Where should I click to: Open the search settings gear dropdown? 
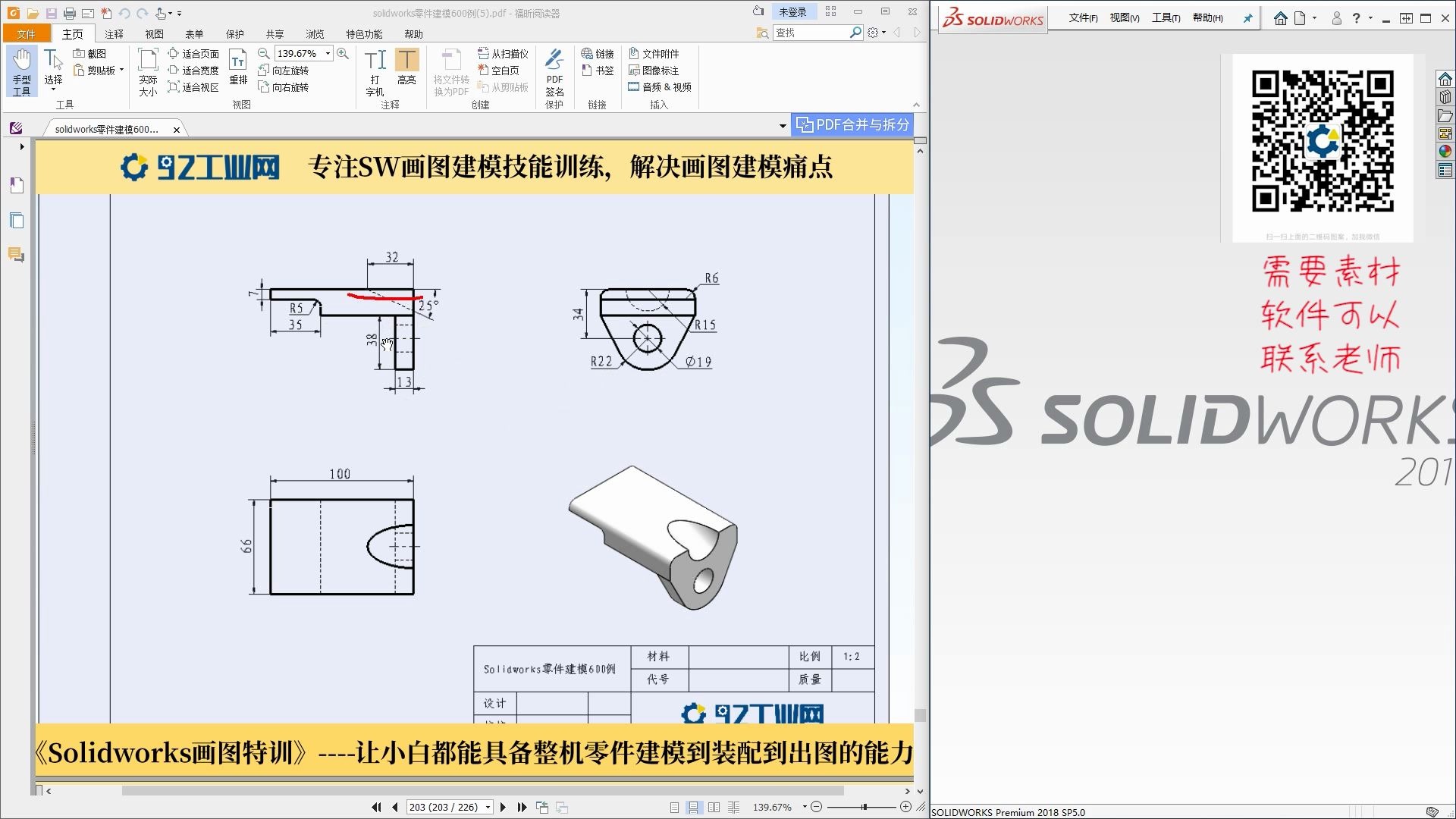pos(877,33)
